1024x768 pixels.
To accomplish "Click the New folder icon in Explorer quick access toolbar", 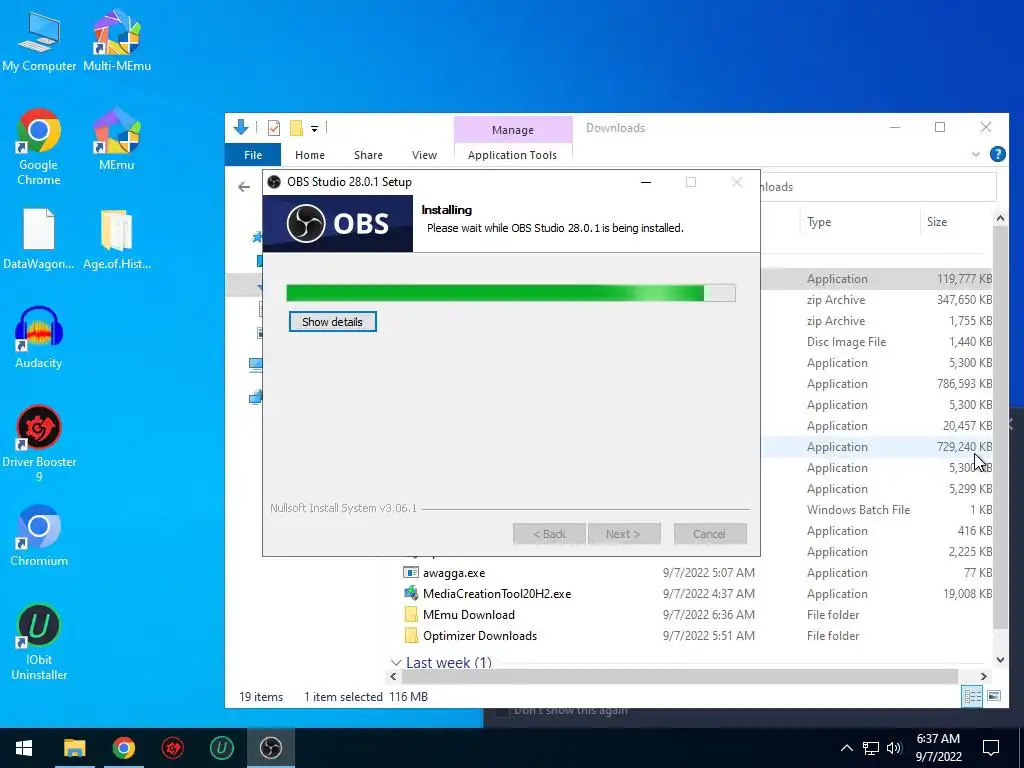I will point(296,128).
